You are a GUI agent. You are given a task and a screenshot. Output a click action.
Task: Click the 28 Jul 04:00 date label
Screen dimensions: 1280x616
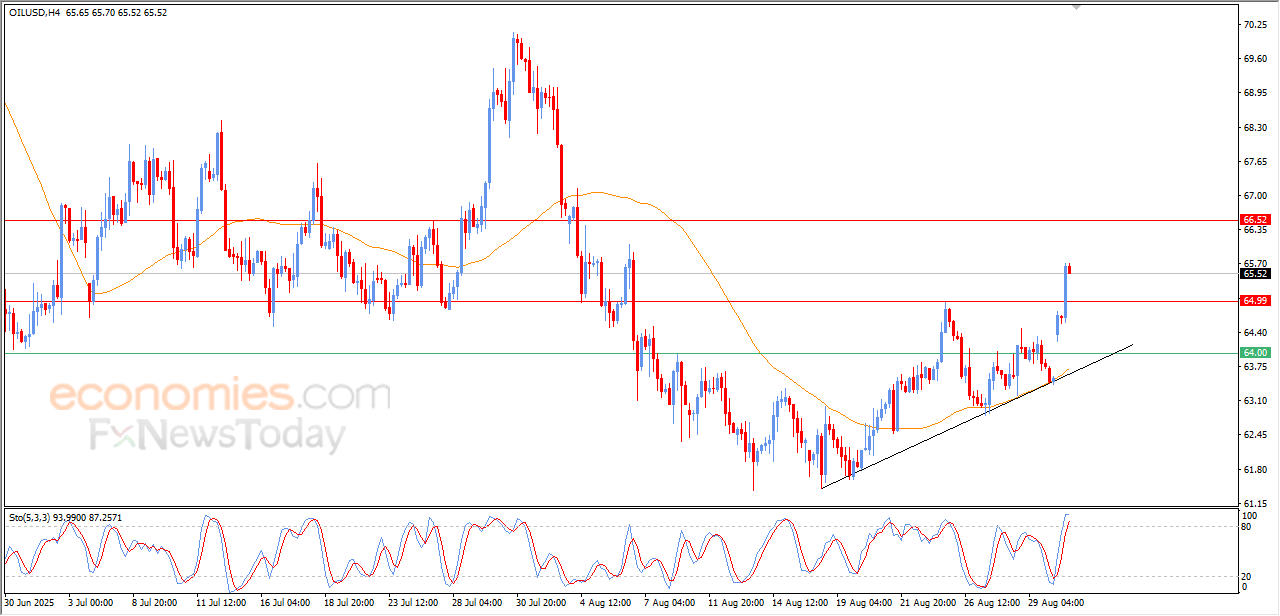(478, 604)
